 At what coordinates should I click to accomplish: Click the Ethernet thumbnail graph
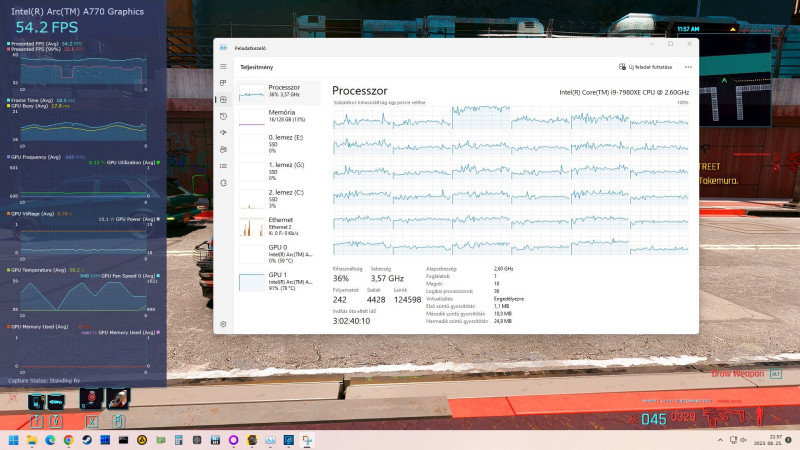coord(252,227)
